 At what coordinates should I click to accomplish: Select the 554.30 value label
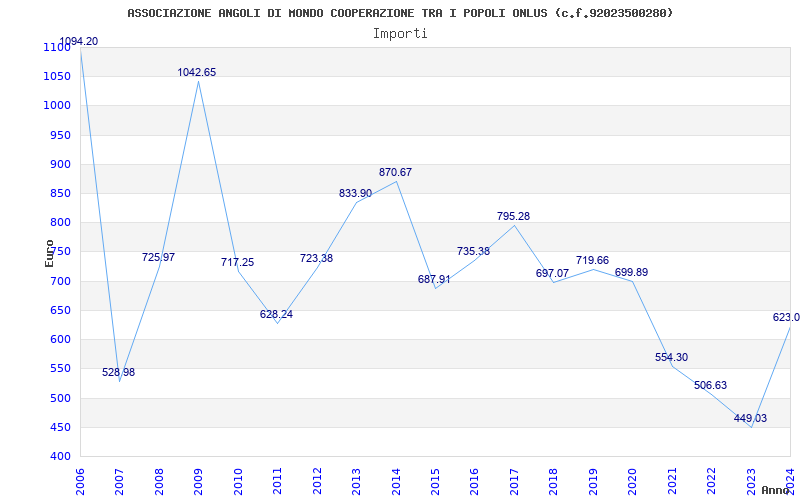pos(671,357)
